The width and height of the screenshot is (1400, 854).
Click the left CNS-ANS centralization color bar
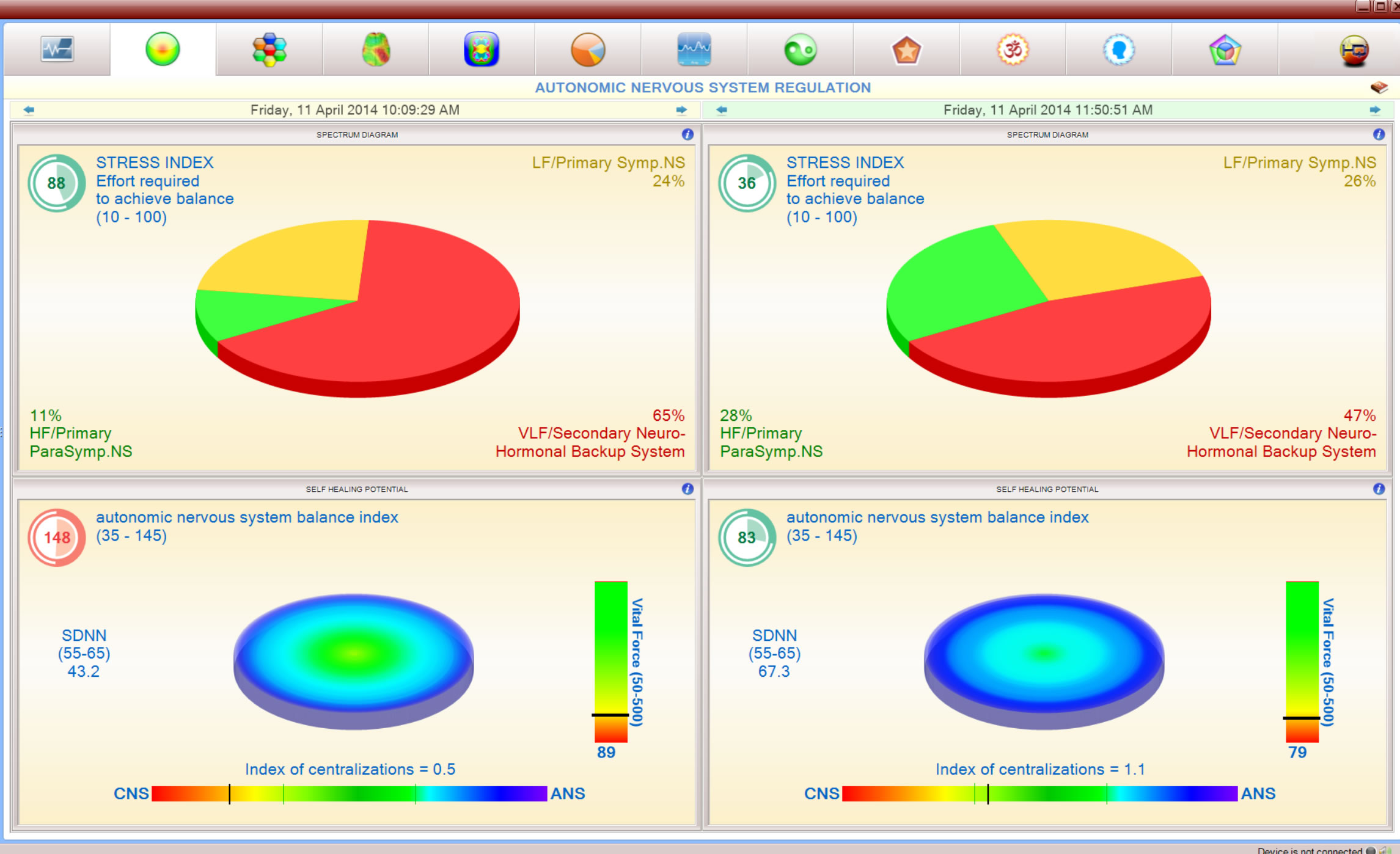[349, 794]
